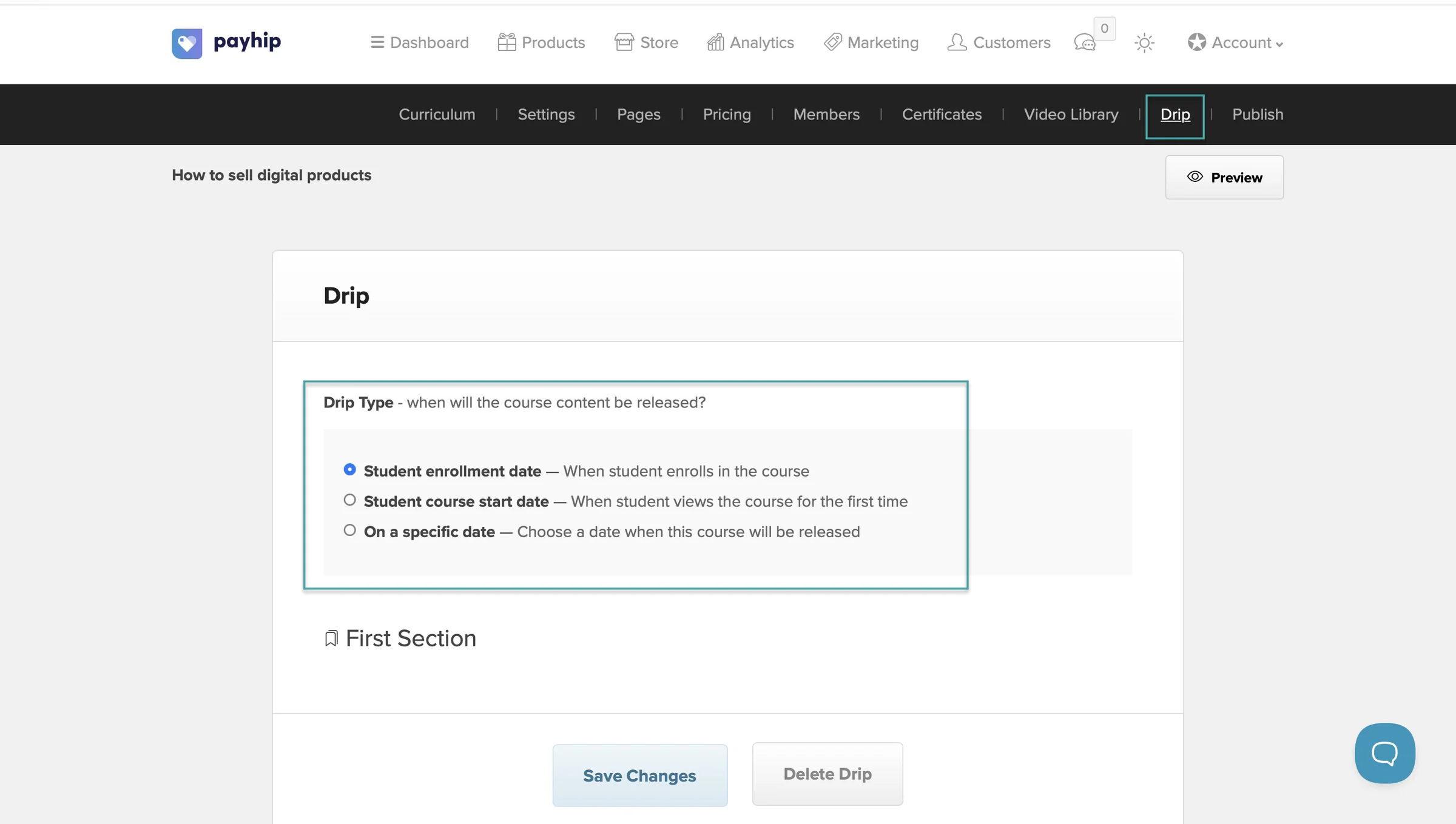This screenshot has height=824, width=1456.
Task: Go to the Publish tab
Action: (1258, 115)
